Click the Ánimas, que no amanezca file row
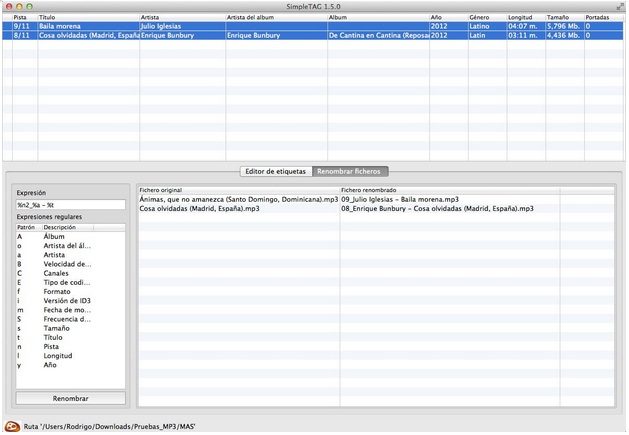 tap(238, 200)
